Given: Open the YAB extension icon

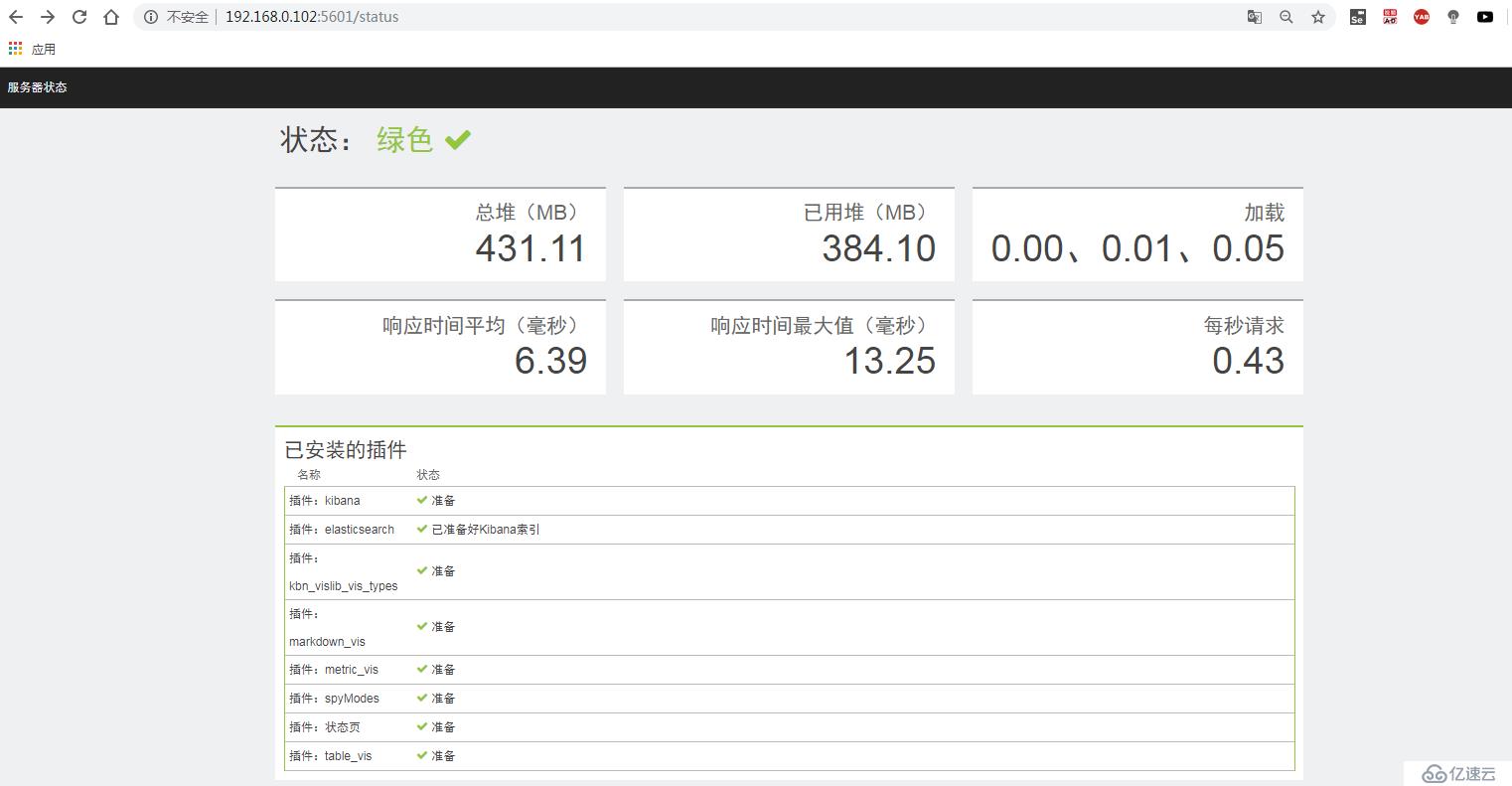Looking at the screenshot, I should tap(1422, 17).
